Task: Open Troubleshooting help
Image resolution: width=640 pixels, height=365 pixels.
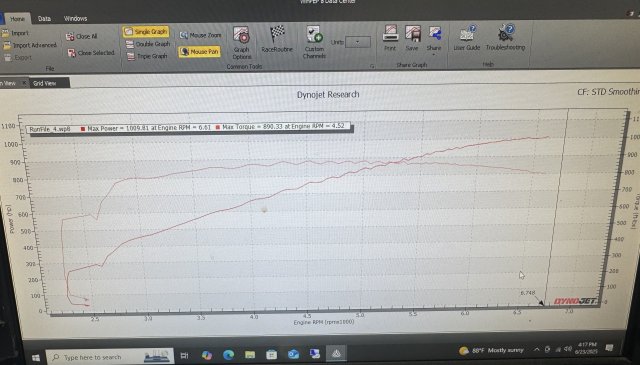Action: tap(505, 38)
